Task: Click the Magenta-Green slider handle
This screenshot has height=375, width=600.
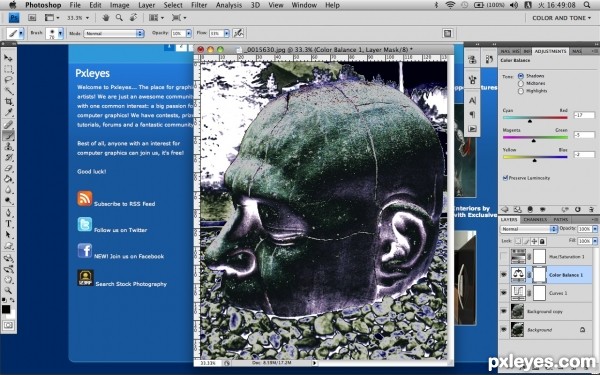Action: pos(533,141)
